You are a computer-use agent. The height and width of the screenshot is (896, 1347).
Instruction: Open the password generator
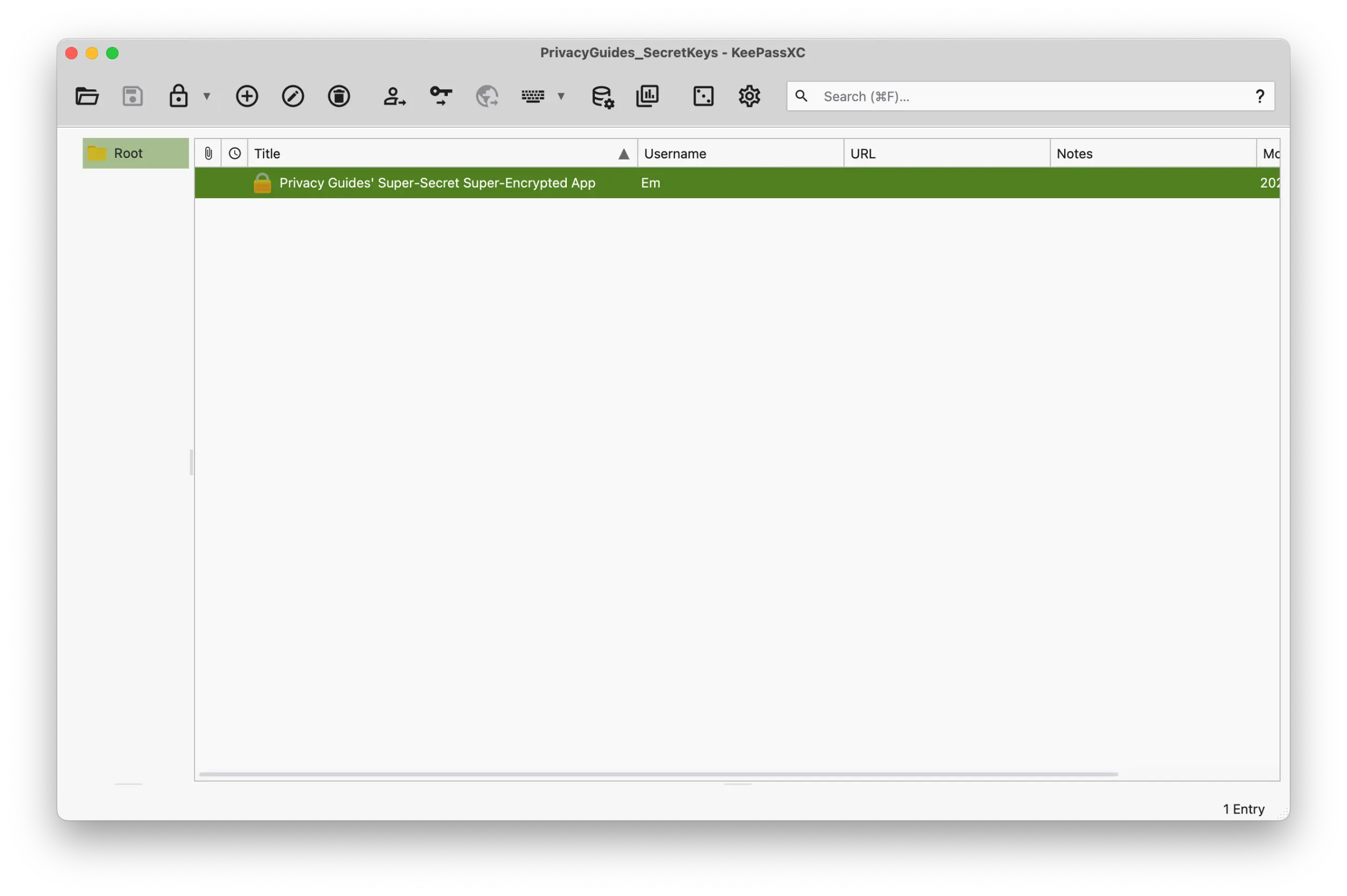point(704,96)
